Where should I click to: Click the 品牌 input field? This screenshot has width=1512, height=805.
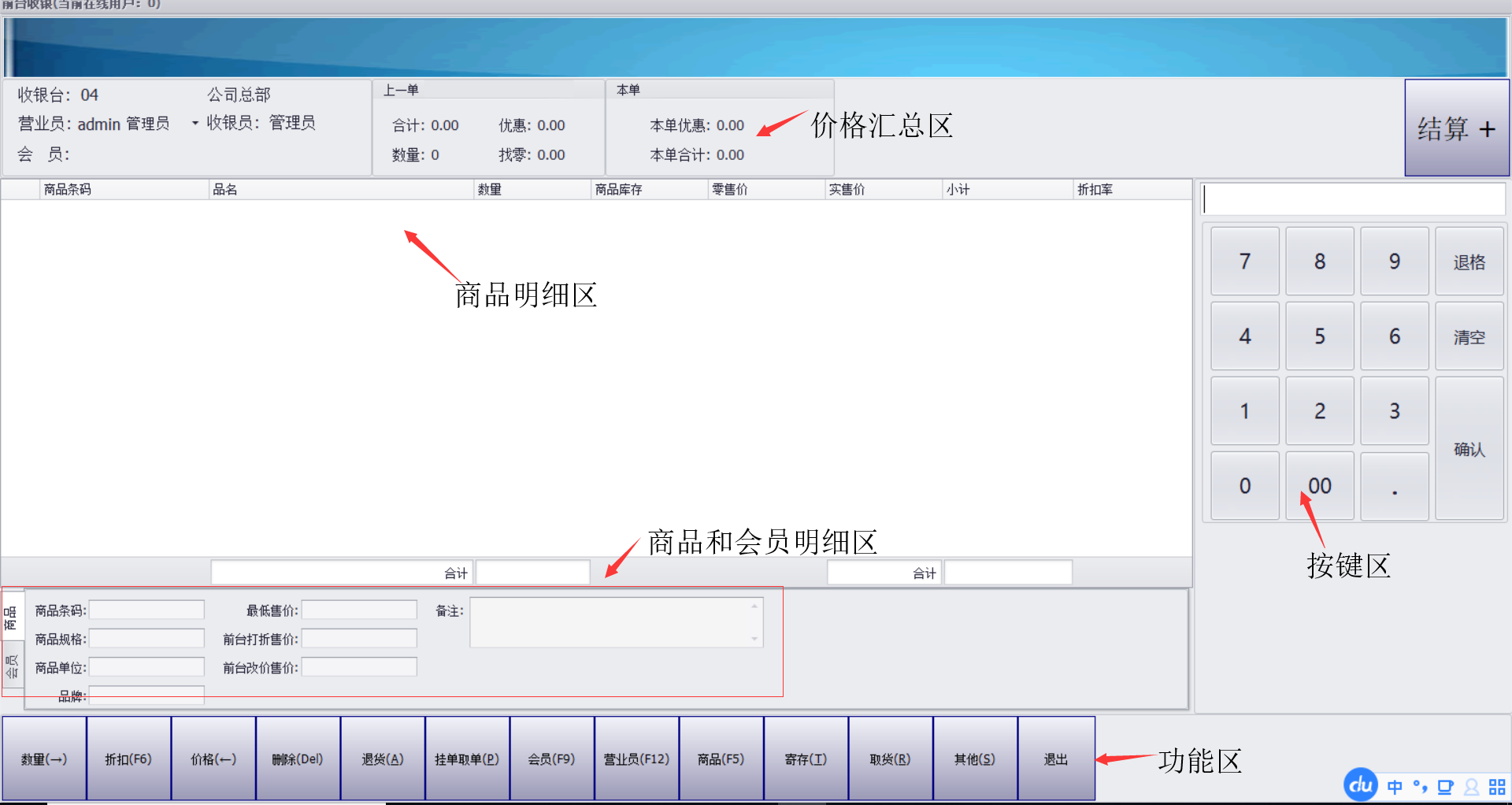(147, 696)
